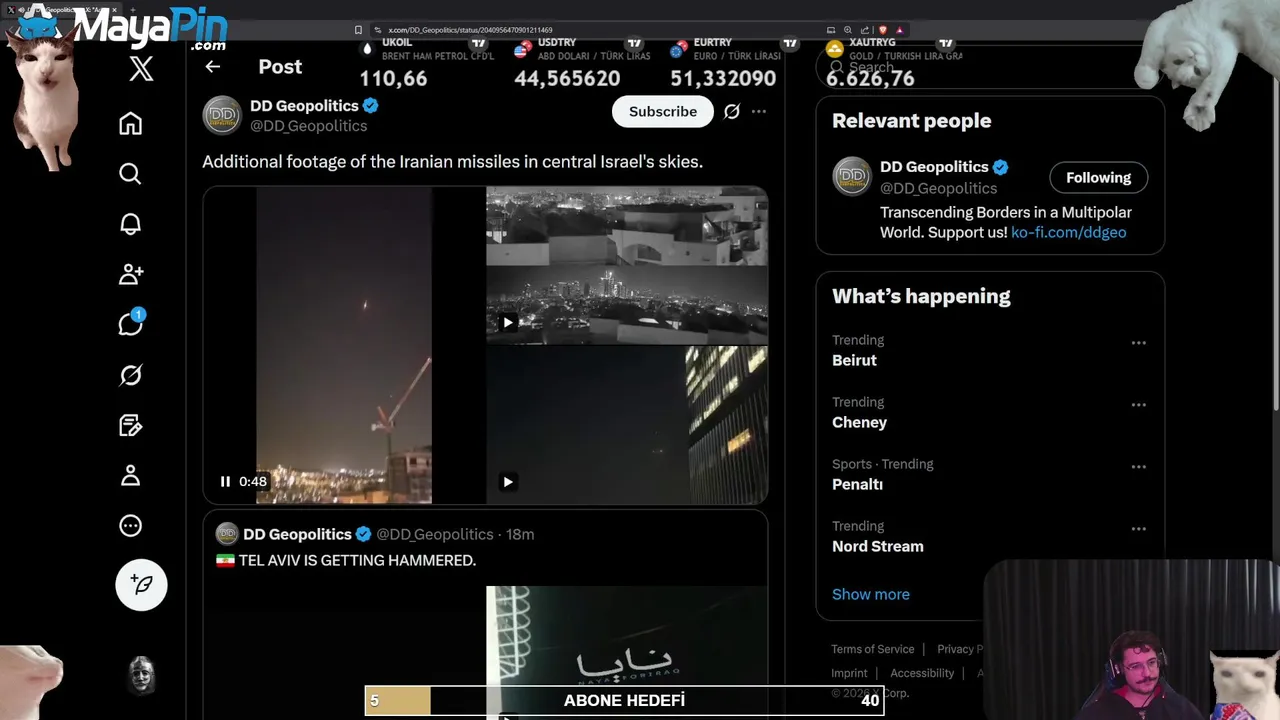Open Profile person icon in sidebar
The image size is (1280, 720).
pyautogui.click(x=130, y=475)
